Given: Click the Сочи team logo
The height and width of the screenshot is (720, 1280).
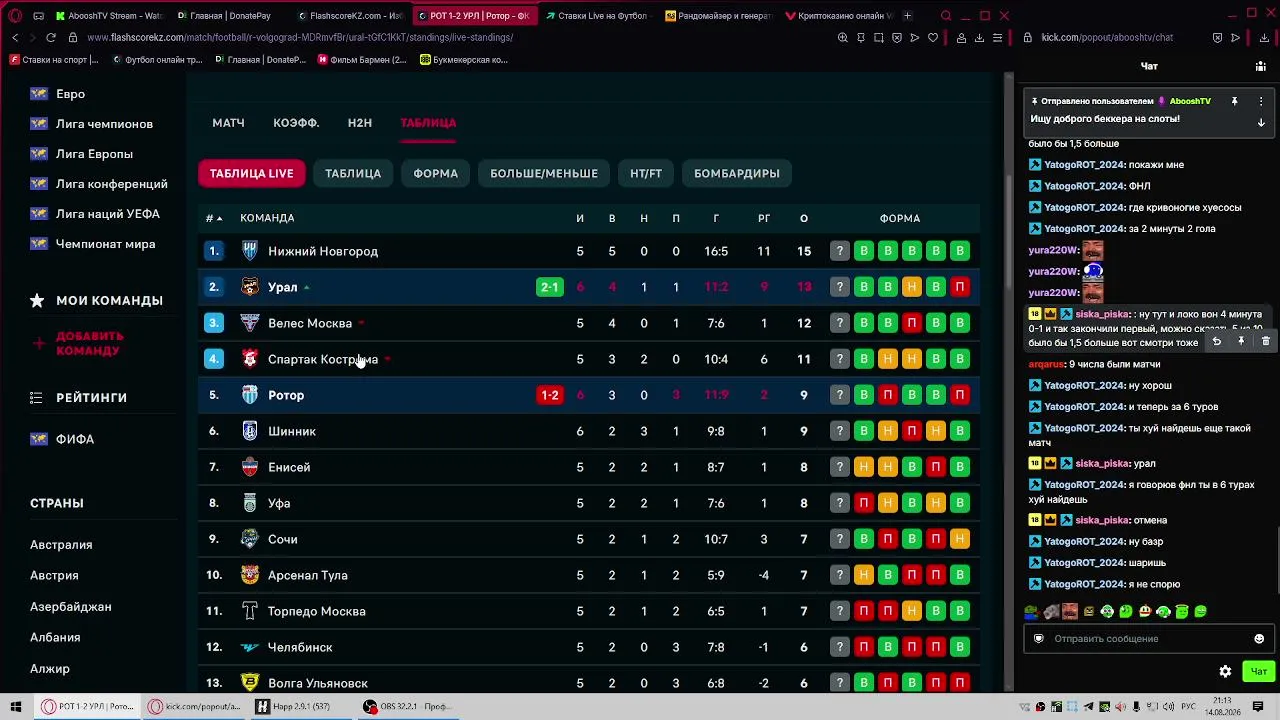Looking at the screenshot, I should pos(250,539).
